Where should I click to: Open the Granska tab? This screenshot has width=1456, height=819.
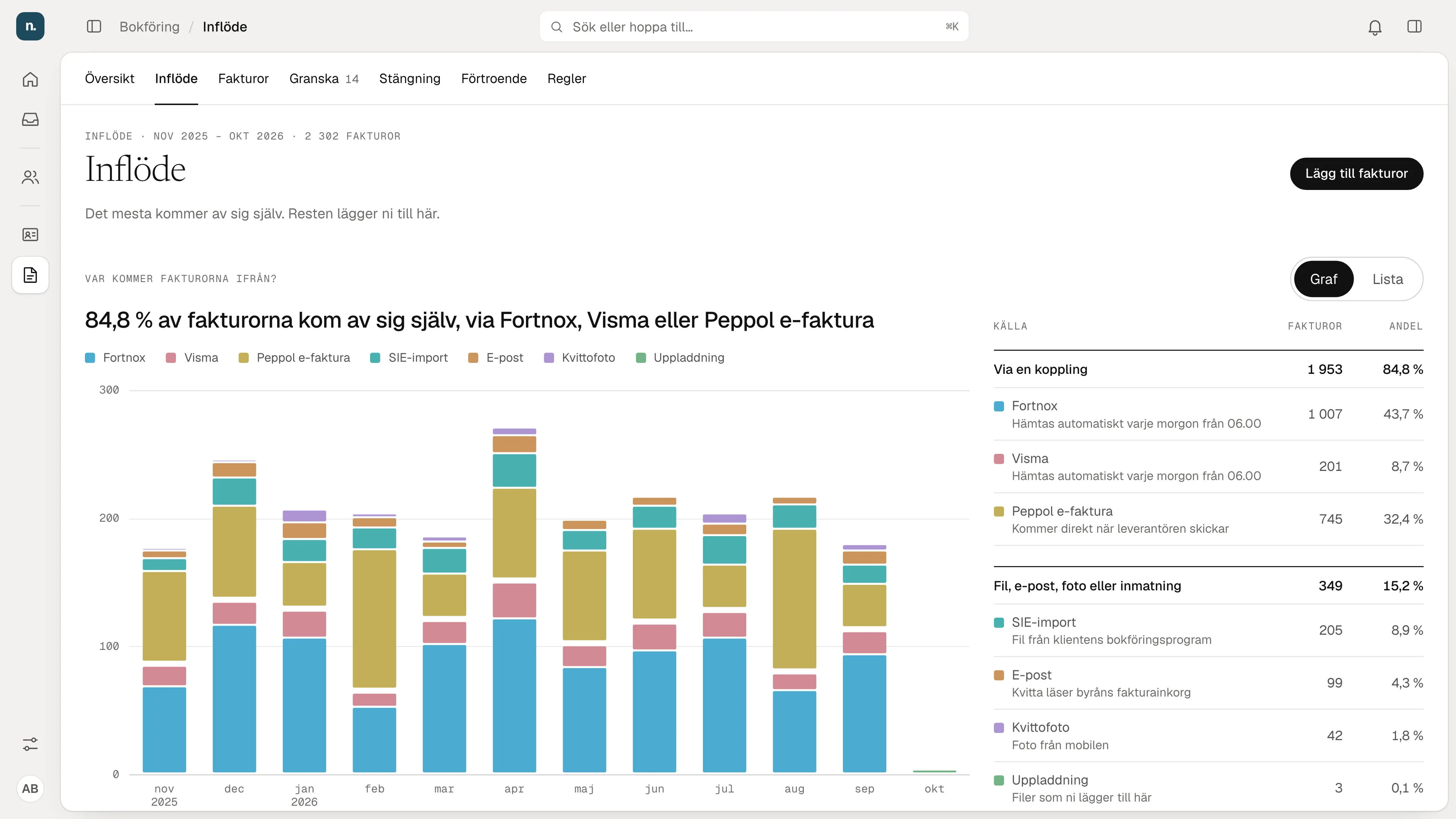324,78
